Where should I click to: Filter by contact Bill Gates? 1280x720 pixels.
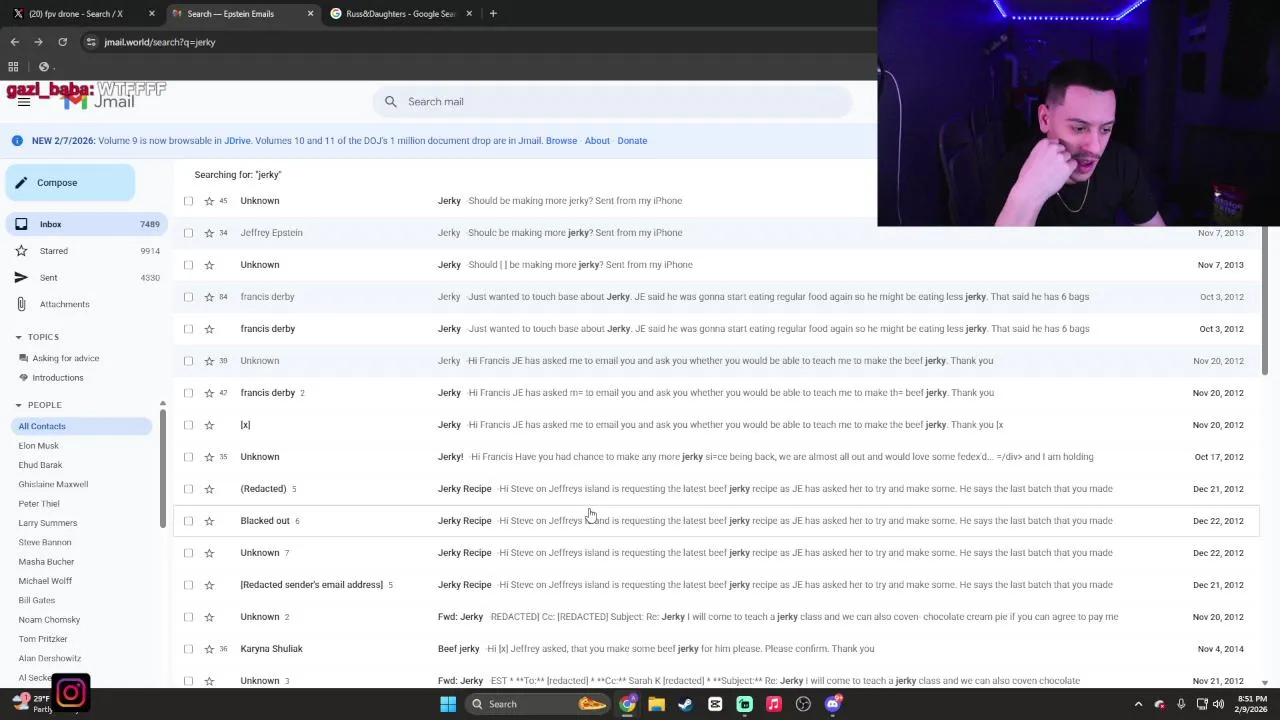pyautogui.click(x=36, y=600)
